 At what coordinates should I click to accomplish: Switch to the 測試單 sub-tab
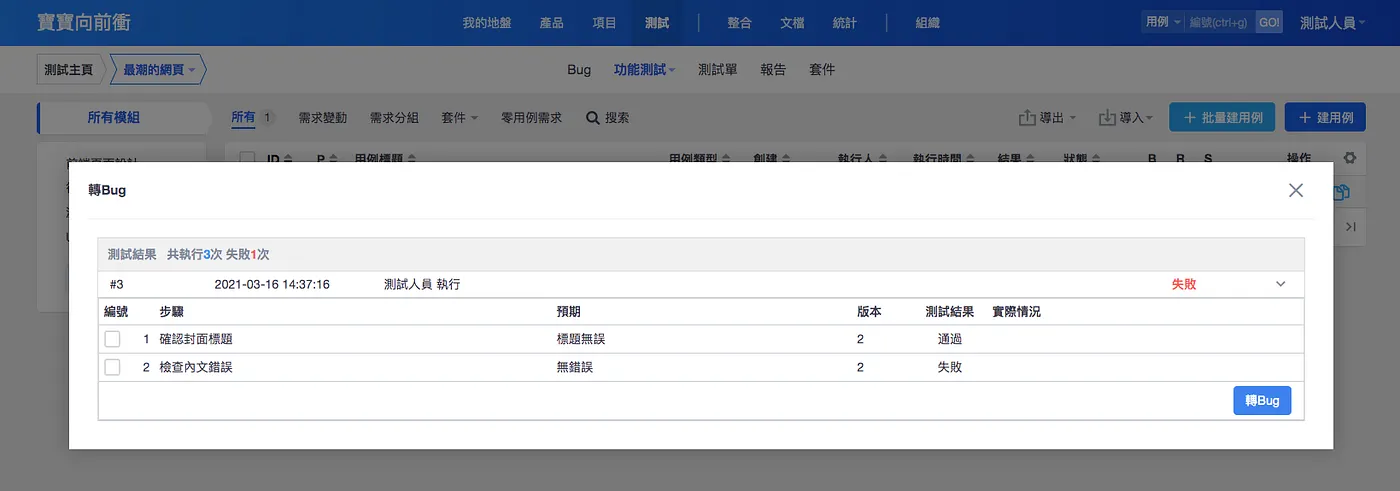coord(718,70)
